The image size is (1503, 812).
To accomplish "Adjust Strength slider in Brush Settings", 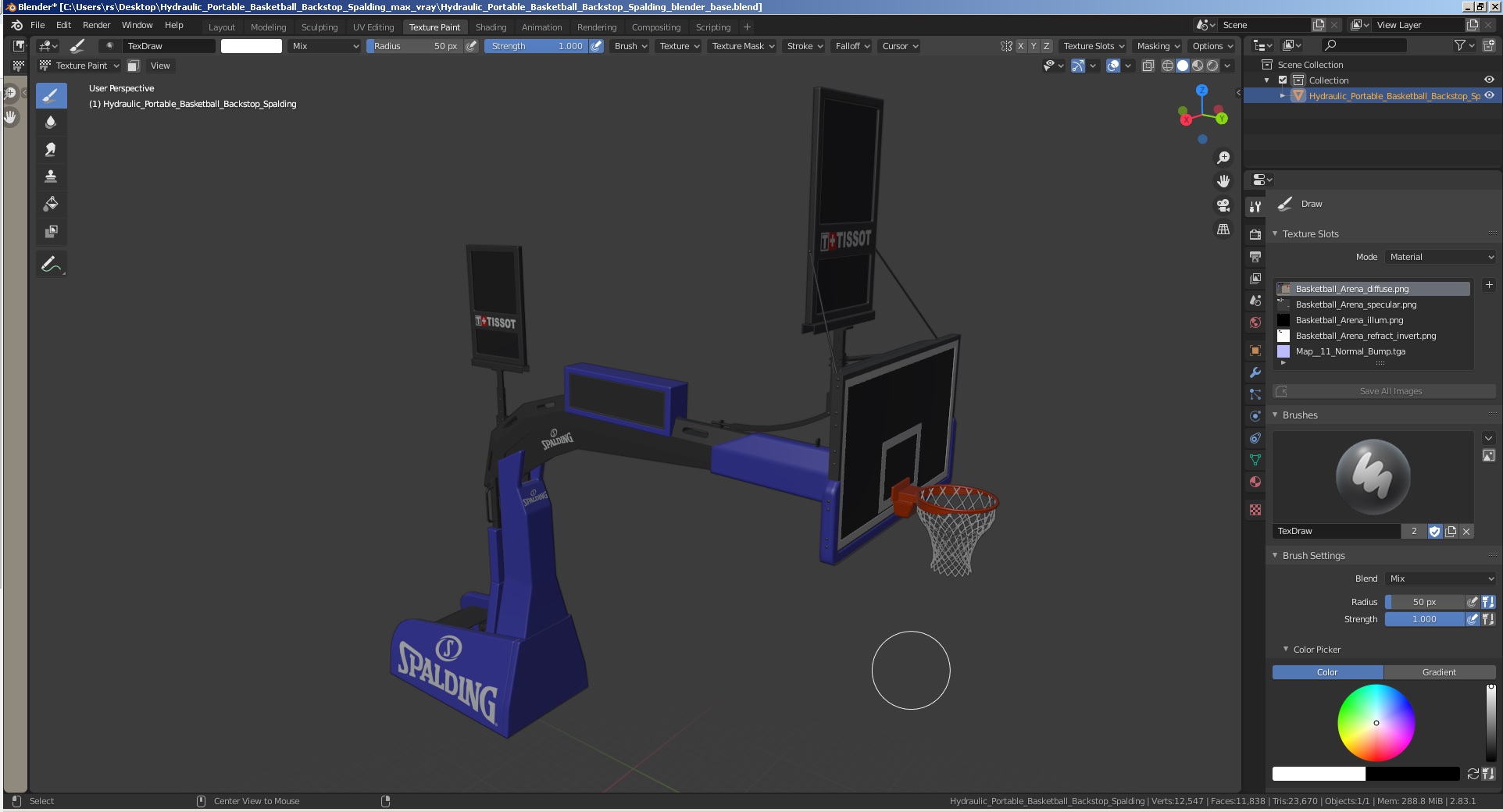I will point(1424,619).
